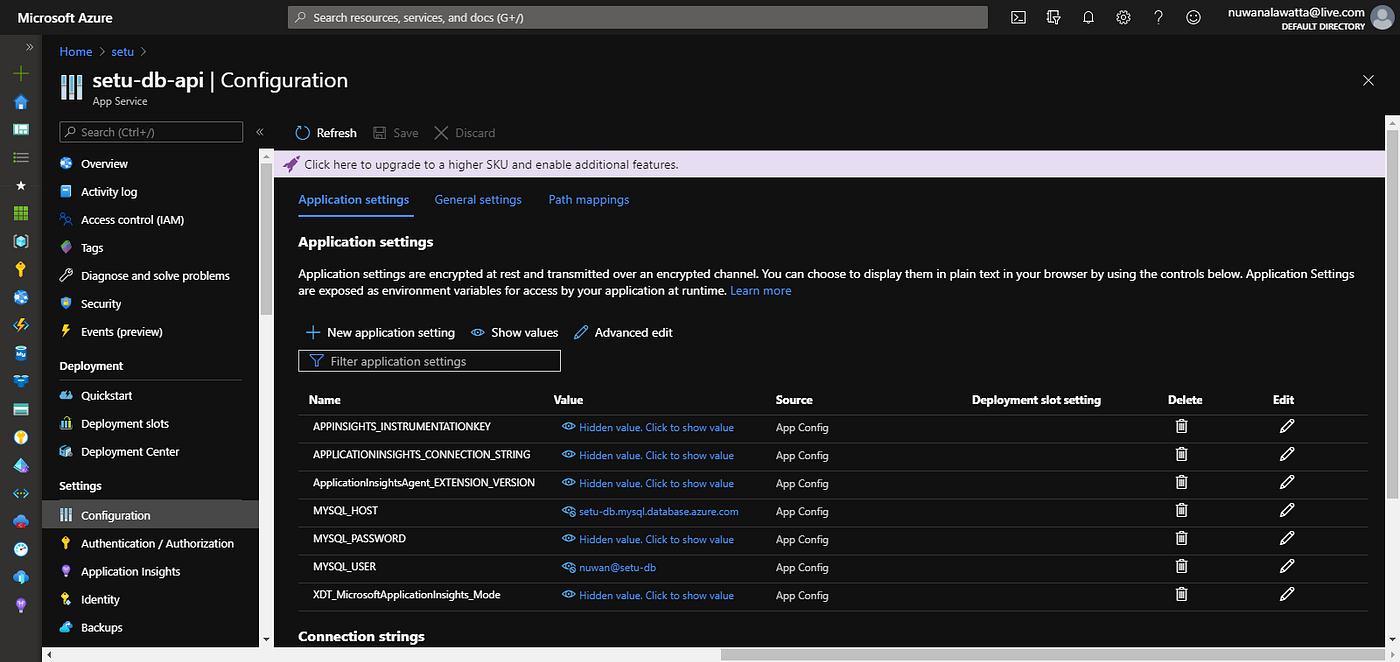Delete MYSQL_PASSWORD setting
Image resolution: width=1400 pixels, height=662 pixels.
(x=1181, y=539)
